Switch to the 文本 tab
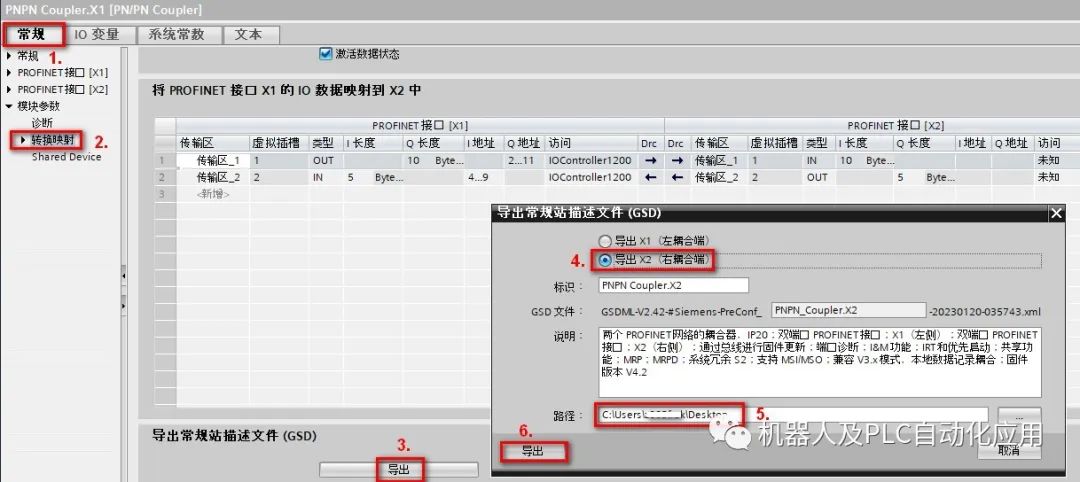This screenshot has width=1080, height=482. tap(247, 34)
